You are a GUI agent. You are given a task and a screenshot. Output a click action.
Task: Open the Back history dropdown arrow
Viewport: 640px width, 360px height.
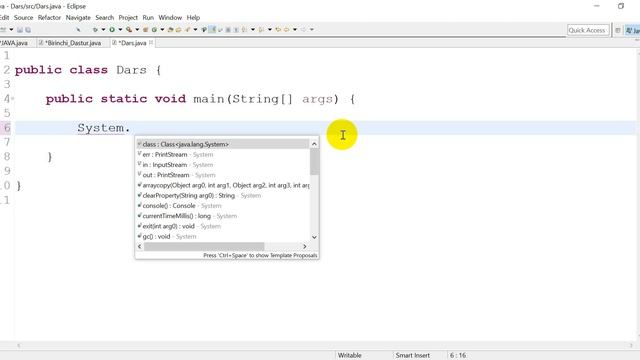pos(295,30)
